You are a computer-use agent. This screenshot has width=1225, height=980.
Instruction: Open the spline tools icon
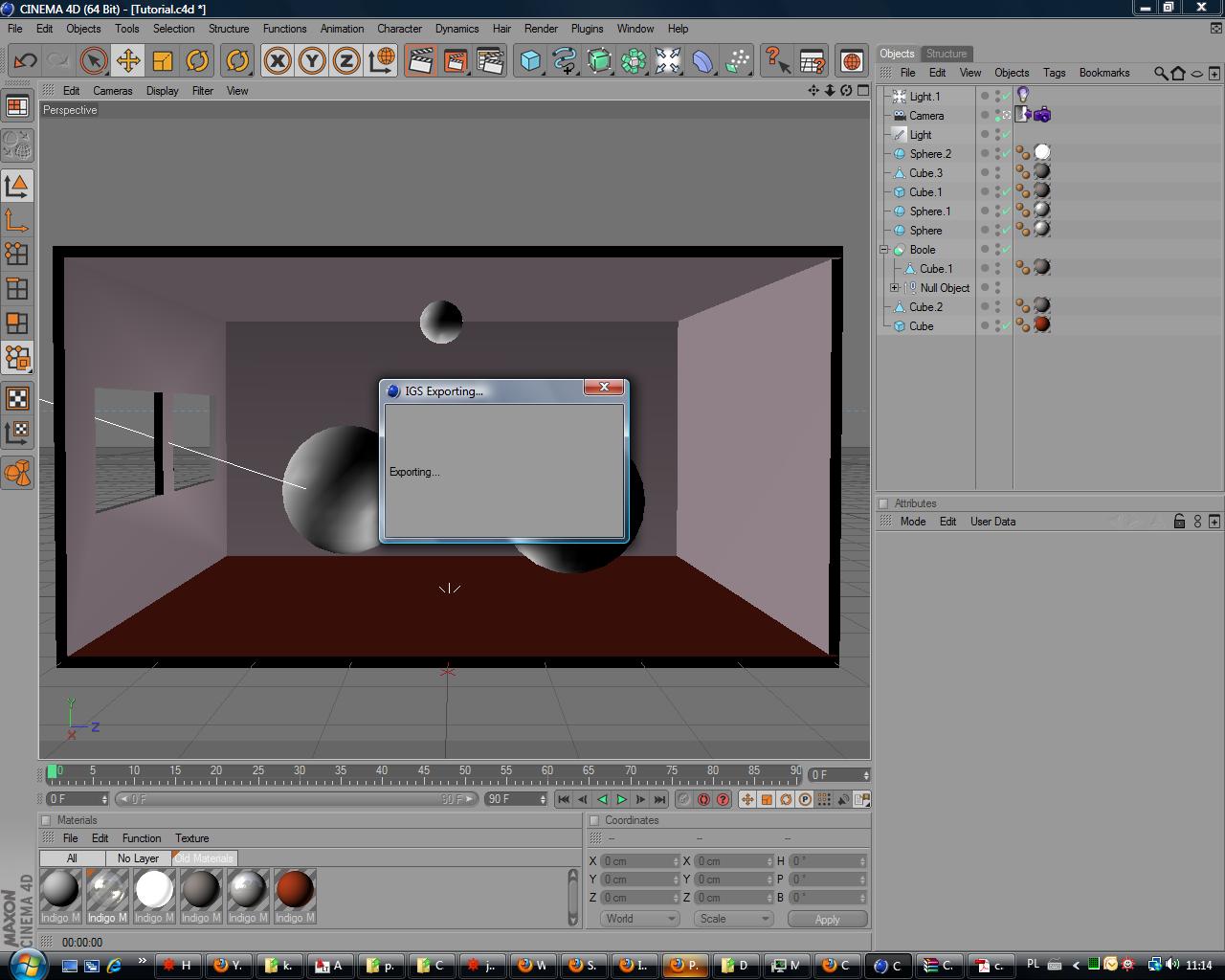[565, 61]
